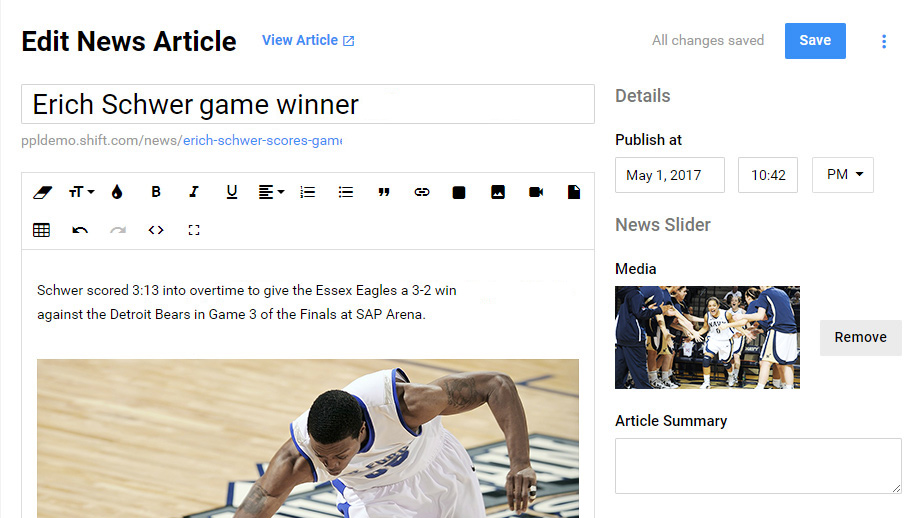Insert a video into the article
The image size is (921, 518).
pyautogui.click(x=536, y=192)
